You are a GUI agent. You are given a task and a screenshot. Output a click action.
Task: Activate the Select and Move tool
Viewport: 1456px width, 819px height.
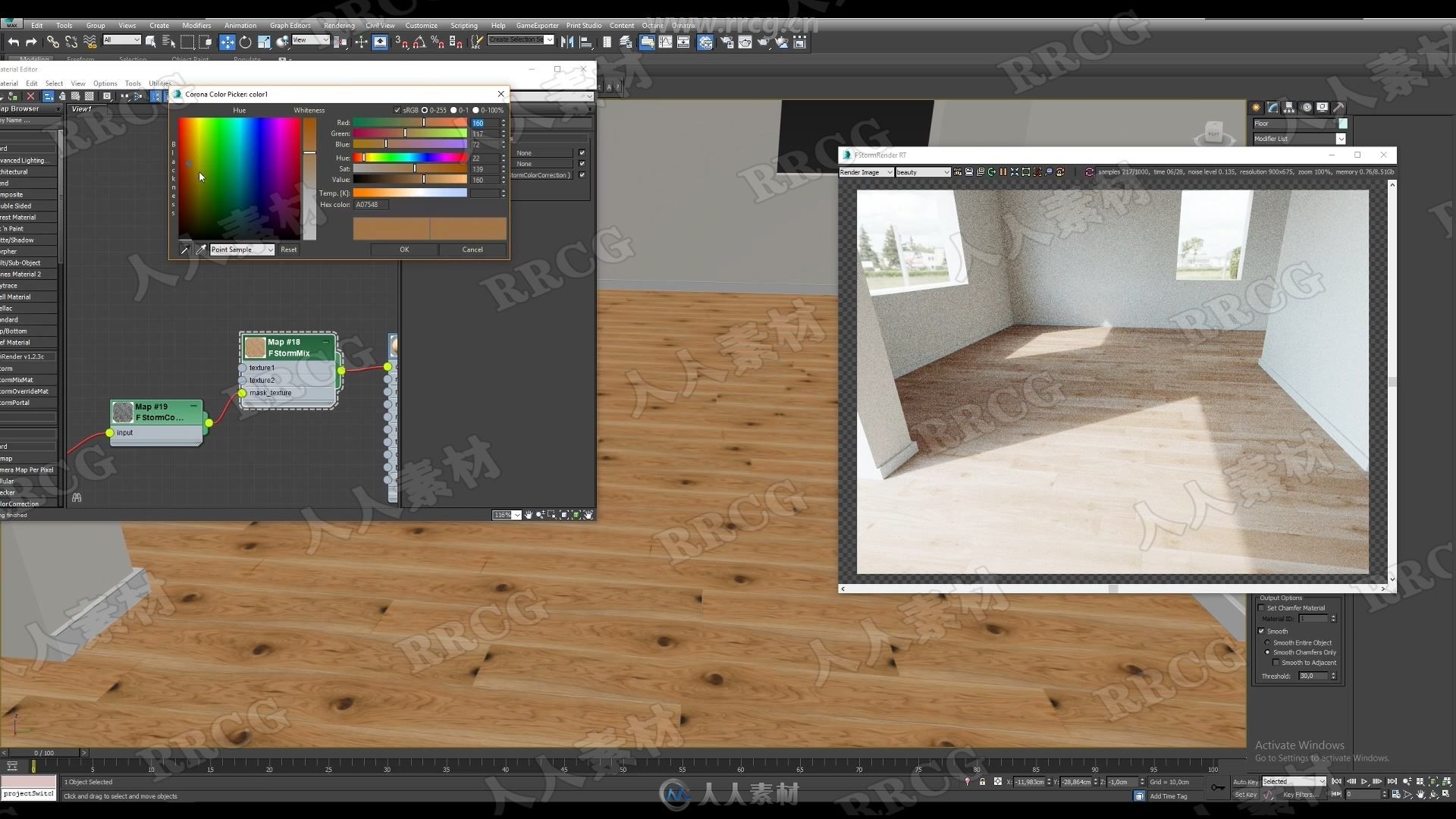[227, 42]
